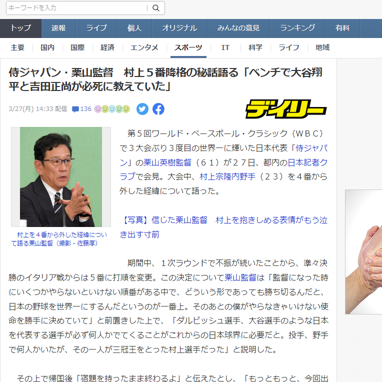Choose the IT category menu item

(225, 48)
